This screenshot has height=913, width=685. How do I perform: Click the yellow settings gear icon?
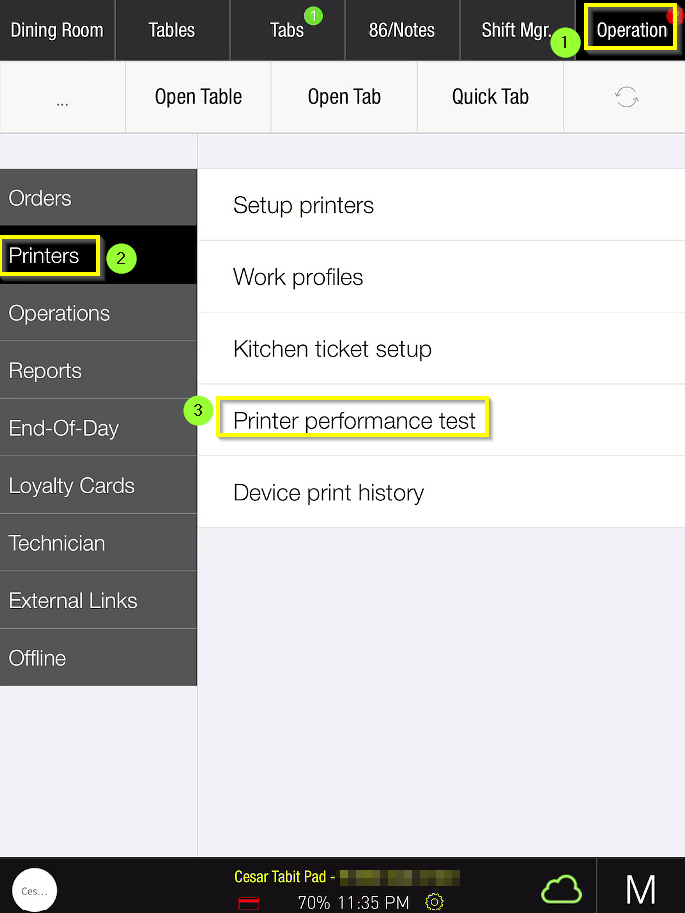[434, 902]
